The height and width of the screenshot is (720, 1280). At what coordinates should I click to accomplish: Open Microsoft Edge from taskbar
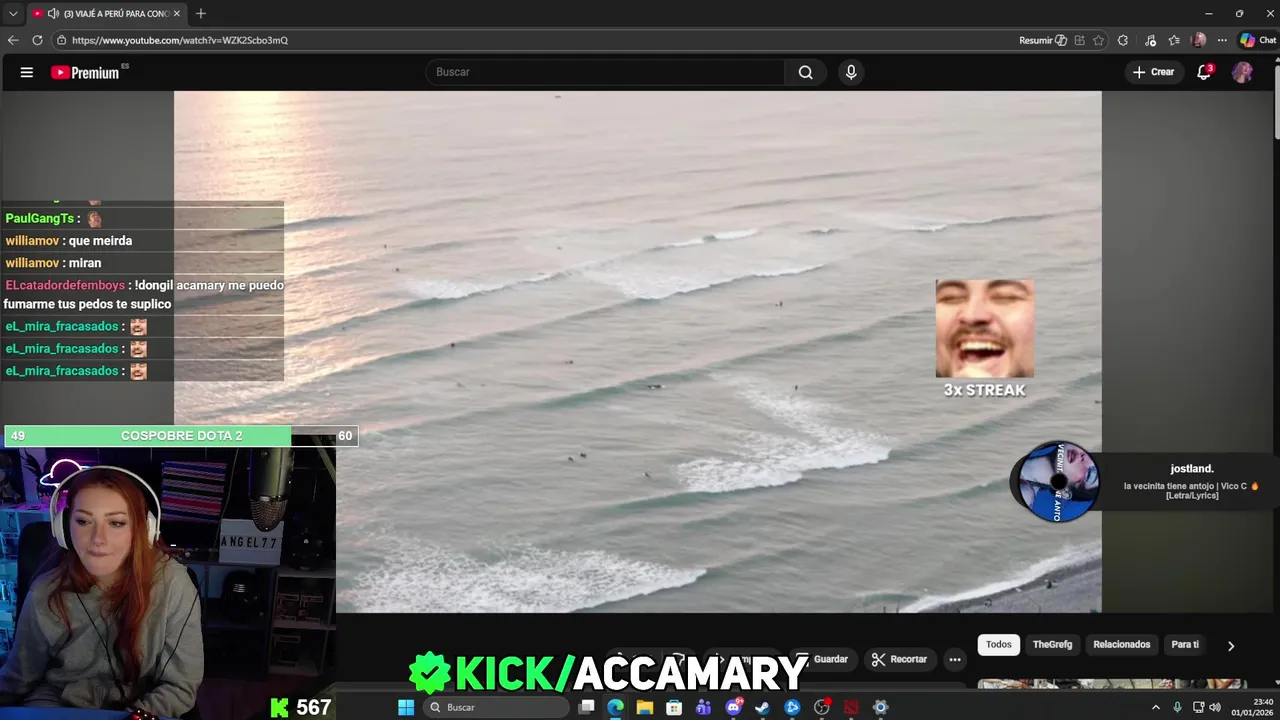tap(615, 707)
